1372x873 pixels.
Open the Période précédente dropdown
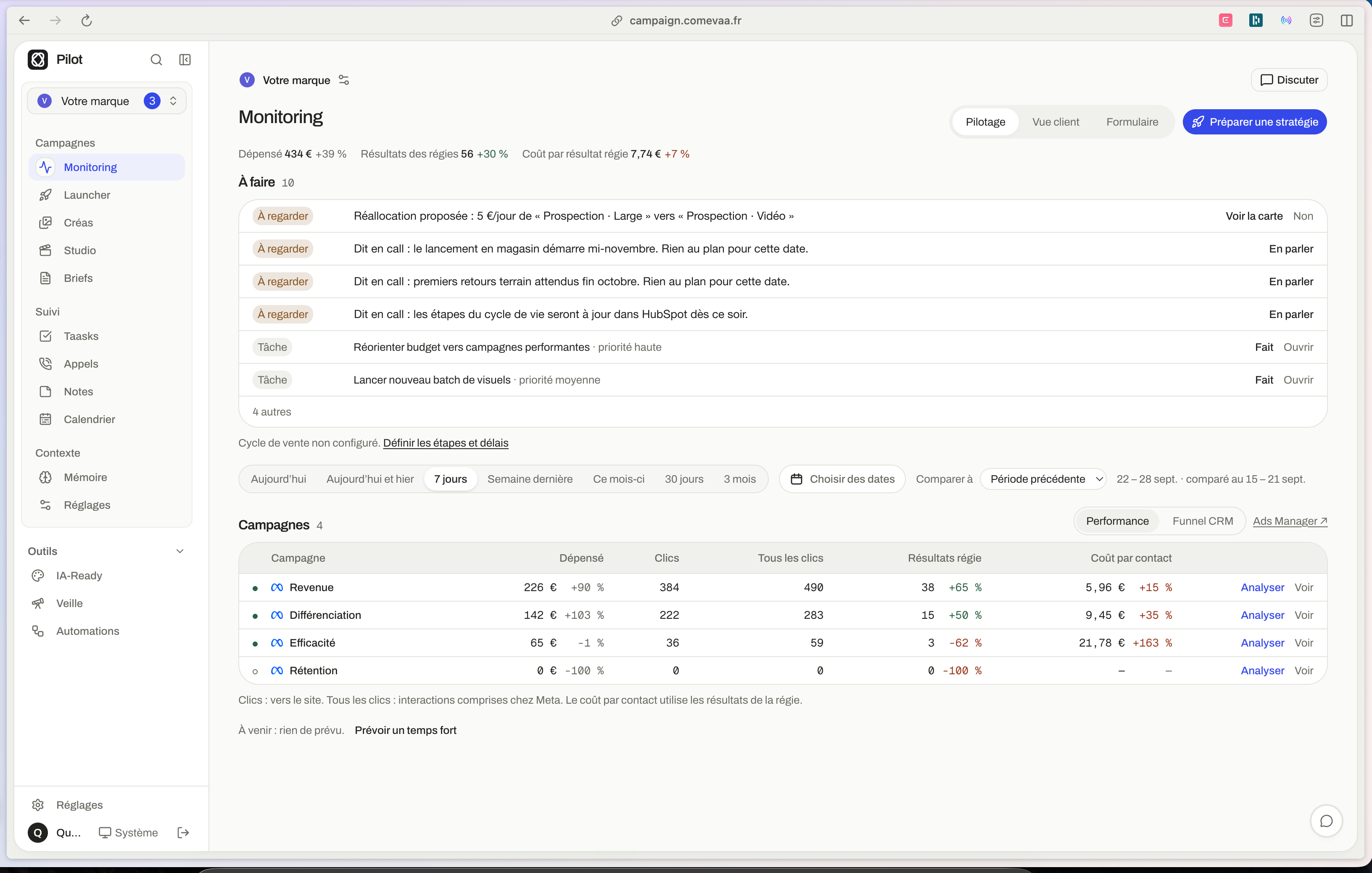coord(1043,479)
